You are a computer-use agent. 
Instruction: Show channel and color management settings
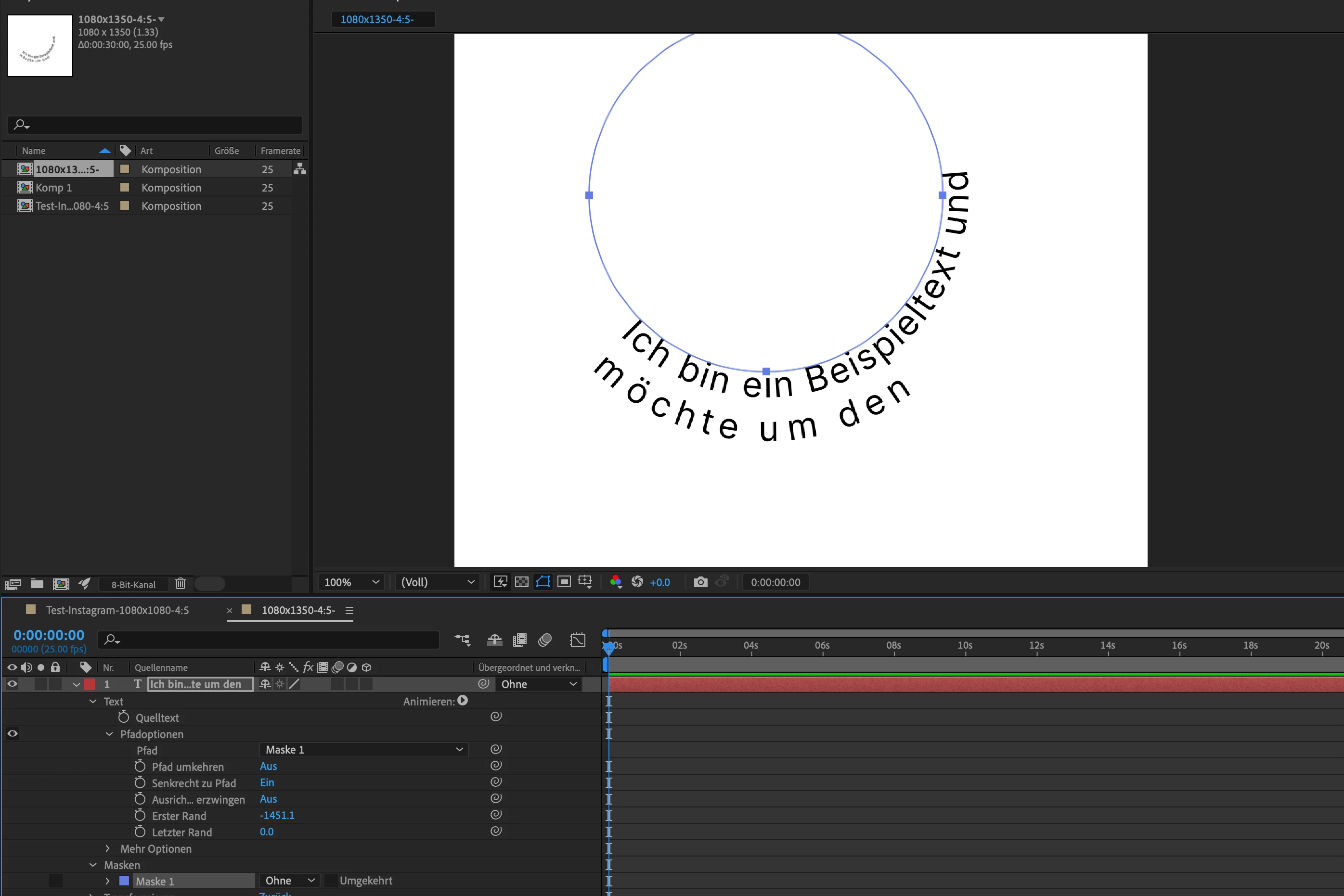[x=616, y=582]
